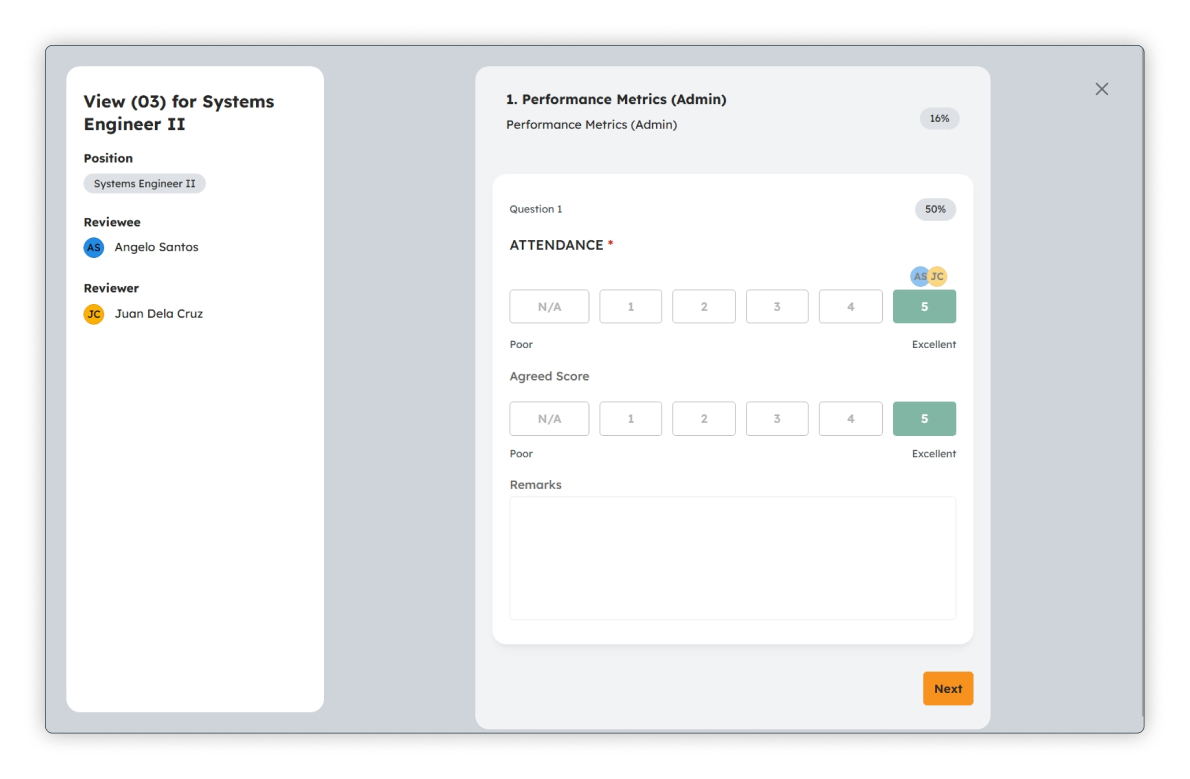The image size is (1190, 779).
Task: Click the reviewer name Juan Dela Cruz
Action: [159, 314]
